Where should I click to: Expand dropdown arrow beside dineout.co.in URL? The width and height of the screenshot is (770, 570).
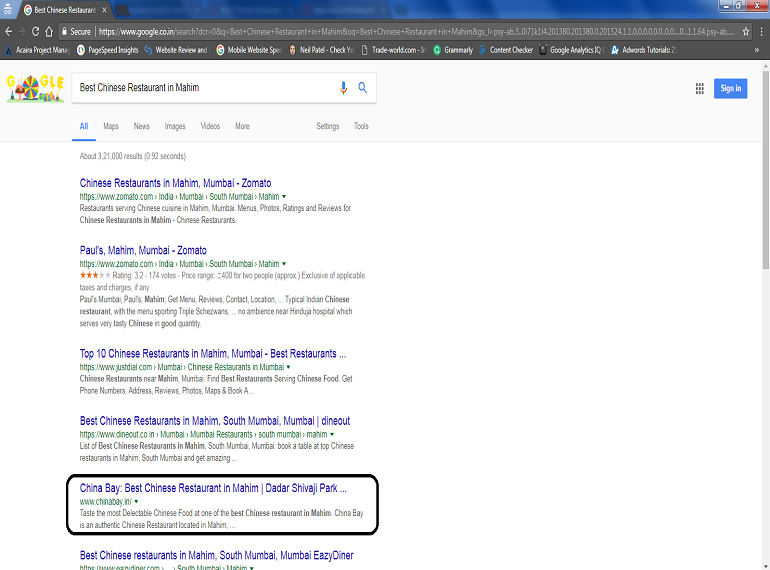(x=332, y=434)
